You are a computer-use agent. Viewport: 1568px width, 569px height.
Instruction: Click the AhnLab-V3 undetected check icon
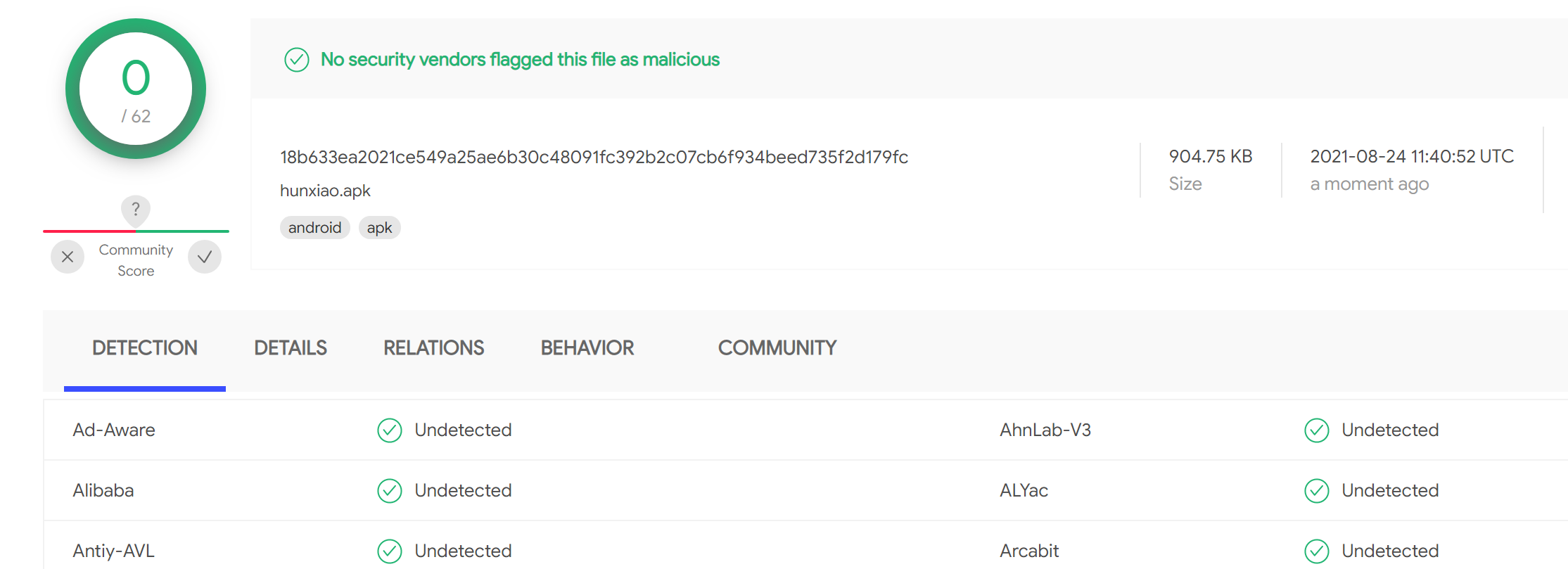click(x=1317, y=430)
